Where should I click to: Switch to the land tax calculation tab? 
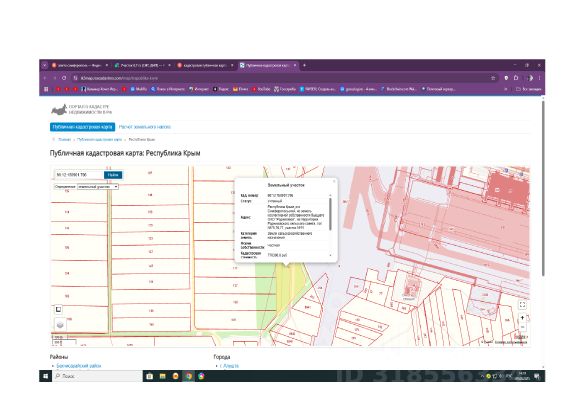[145, 127]
